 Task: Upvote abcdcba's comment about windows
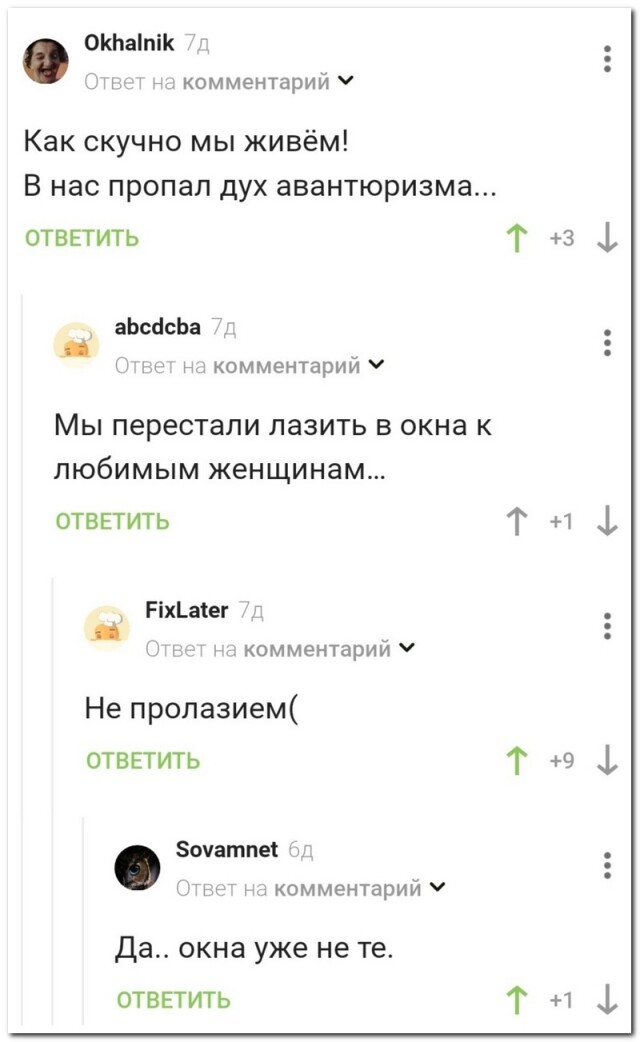coord(517,521)
